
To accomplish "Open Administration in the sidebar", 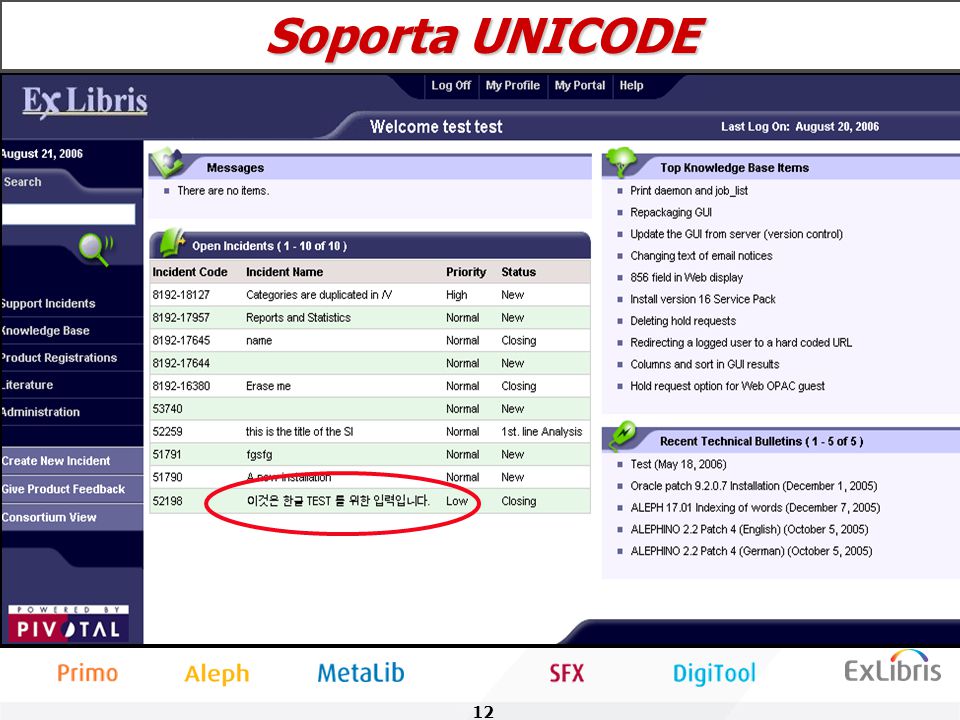I will (40, 412).
